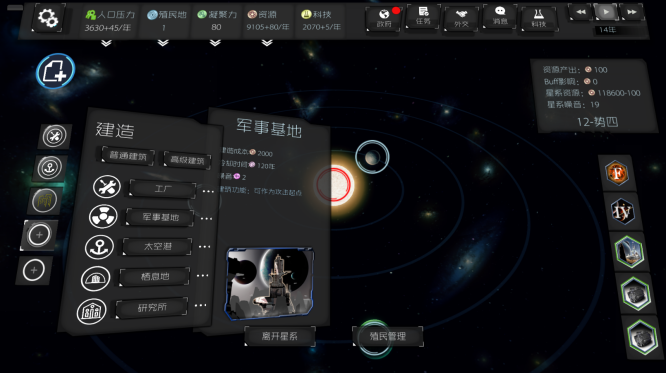This screenshot has width=667, height=373.
Task: Choose 栖息地 building button
Action: point(154,277)
